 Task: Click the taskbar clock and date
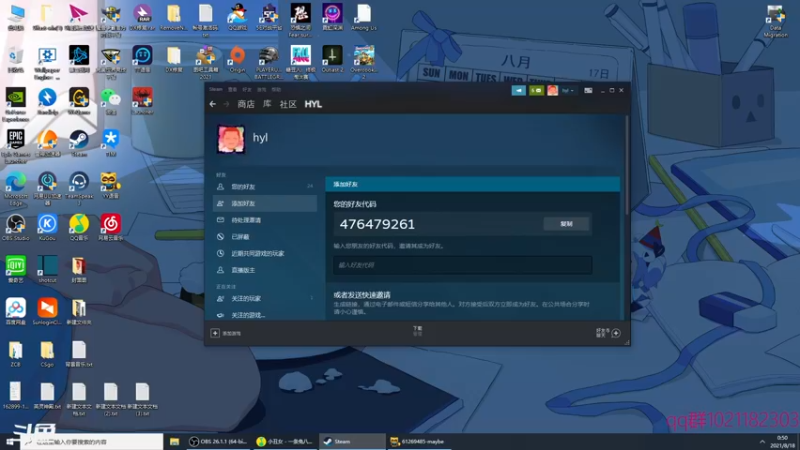(x=782, y=441)
